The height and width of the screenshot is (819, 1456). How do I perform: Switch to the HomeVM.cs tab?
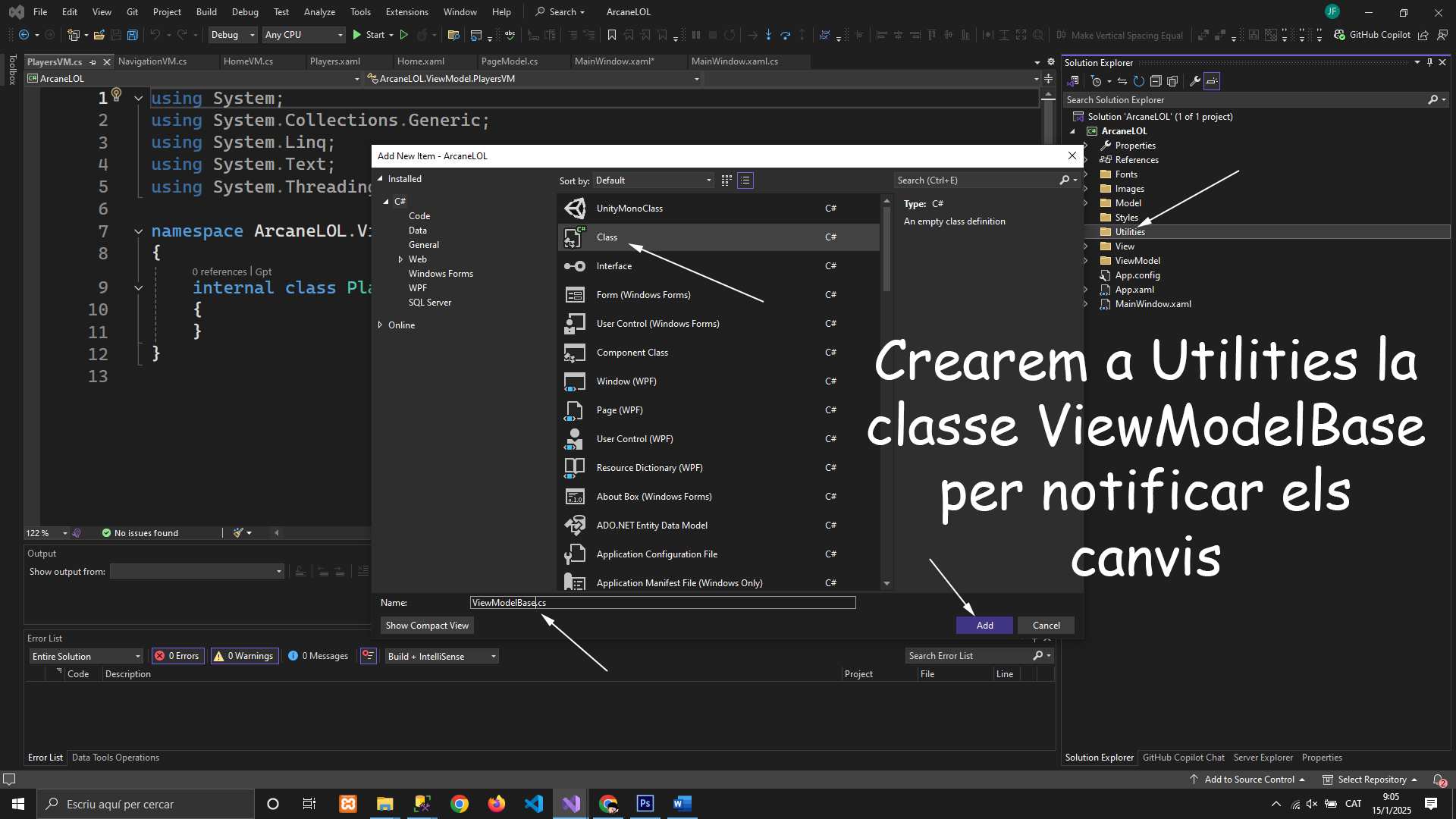tap(248, 61)
